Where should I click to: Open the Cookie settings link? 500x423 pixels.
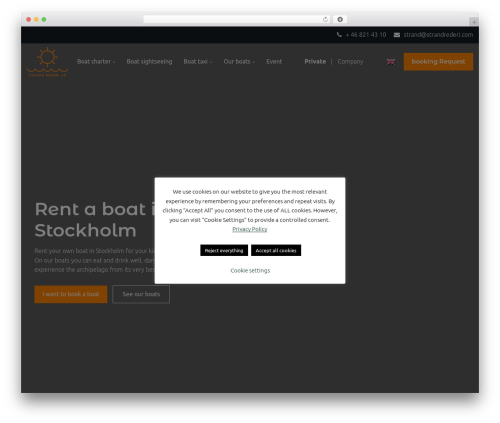click(250, 270)
